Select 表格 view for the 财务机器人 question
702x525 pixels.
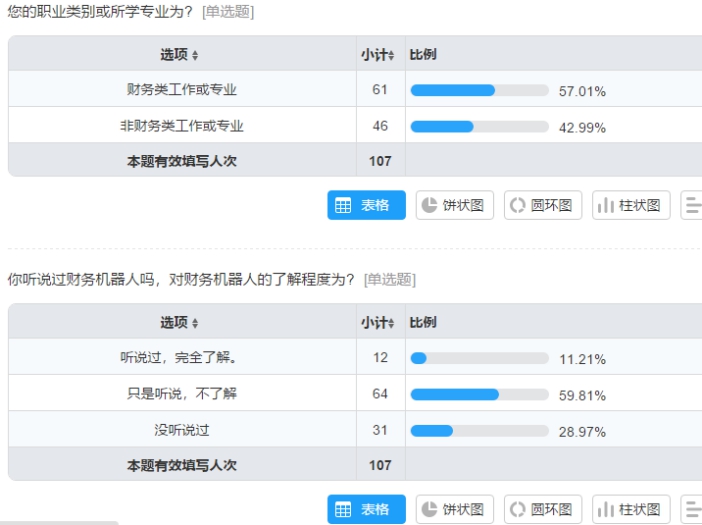click(366, 509)
